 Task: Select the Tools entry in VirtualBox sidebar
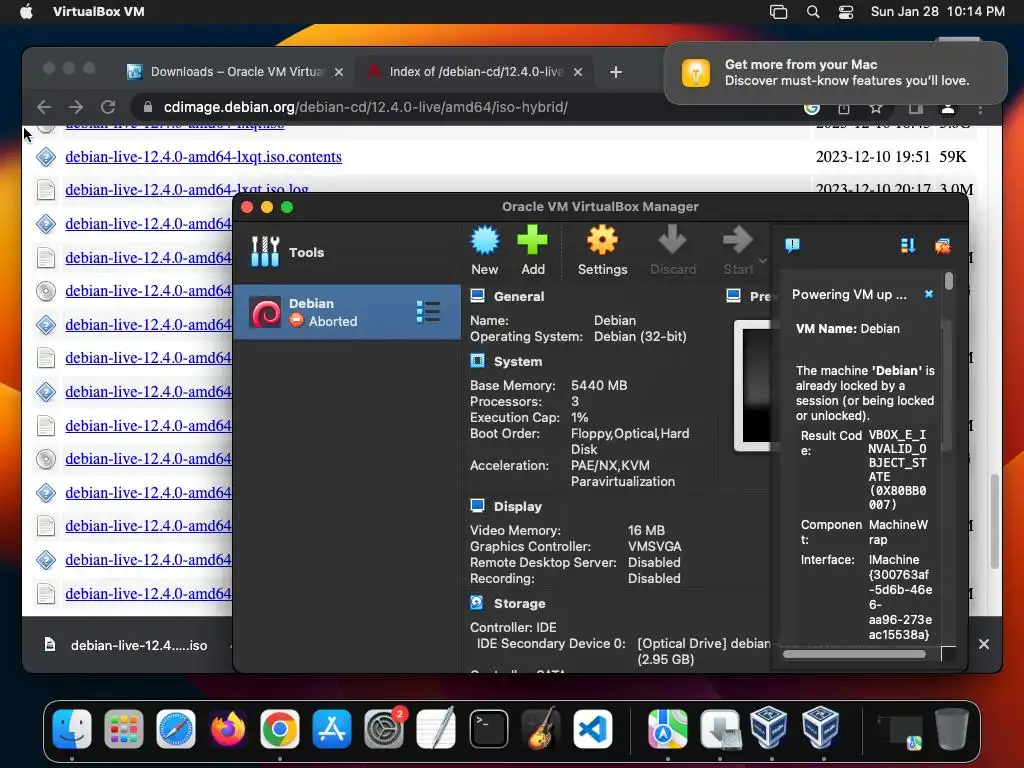347,252
